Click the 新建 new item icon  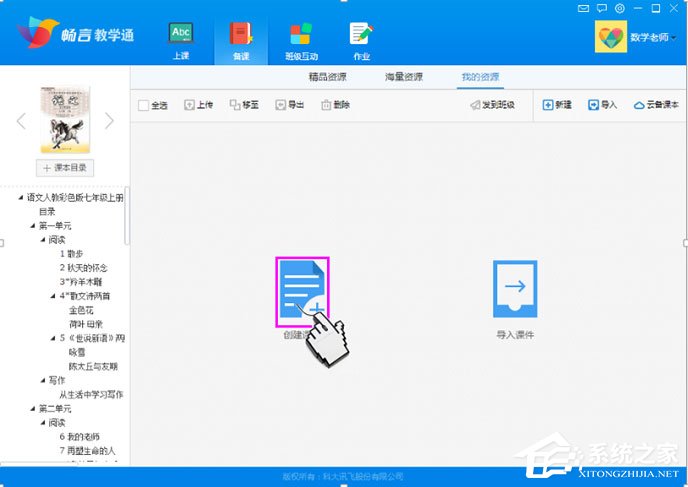click(x=548, y=105)
